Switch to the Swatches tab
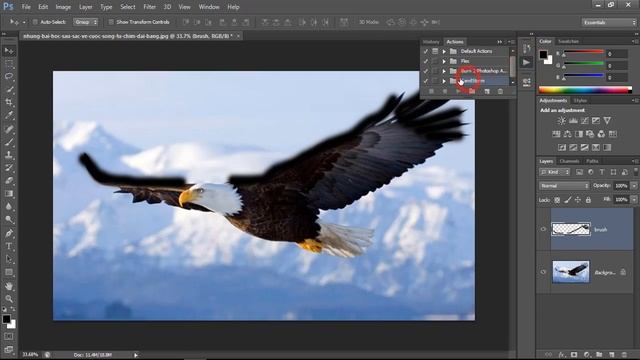The height and width of the screenshot is (360, 640). (x=568, y=41)
